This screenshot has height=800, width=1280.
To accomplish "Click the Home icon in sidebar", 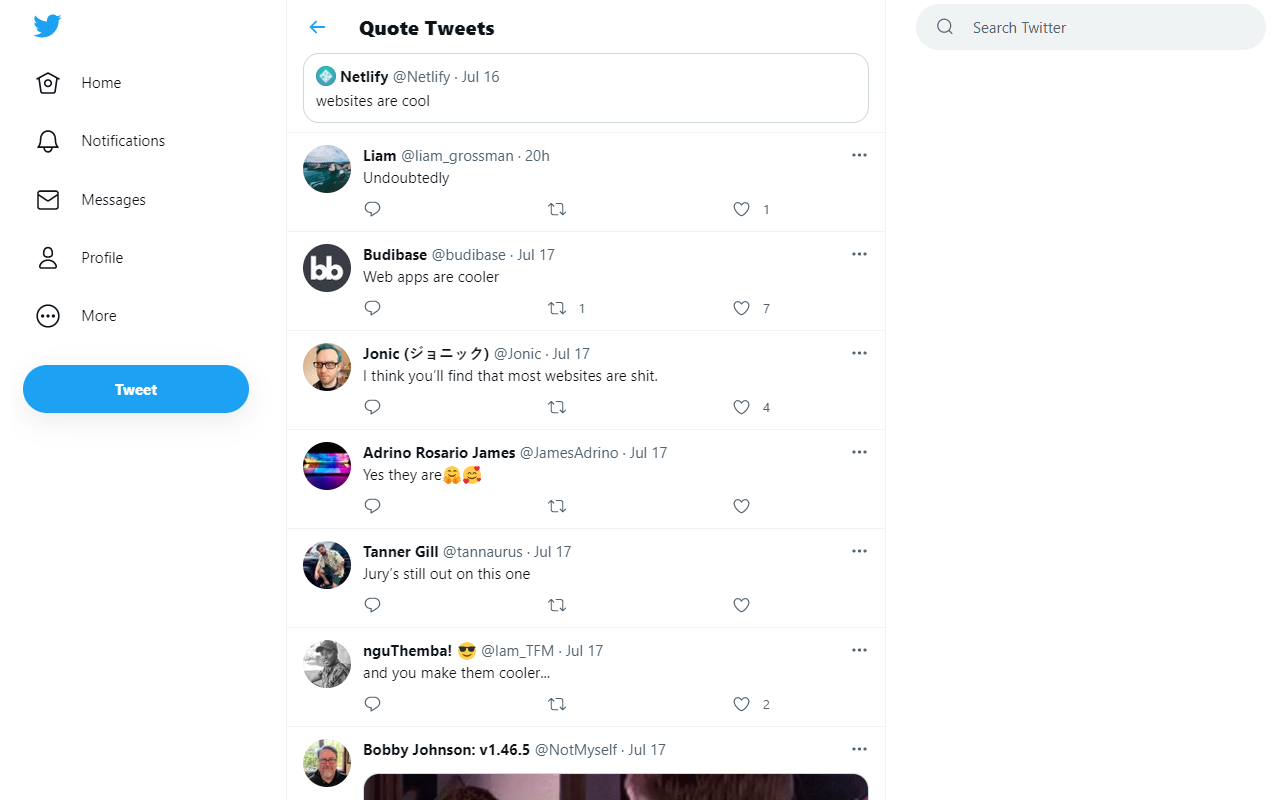I will 47,83.
